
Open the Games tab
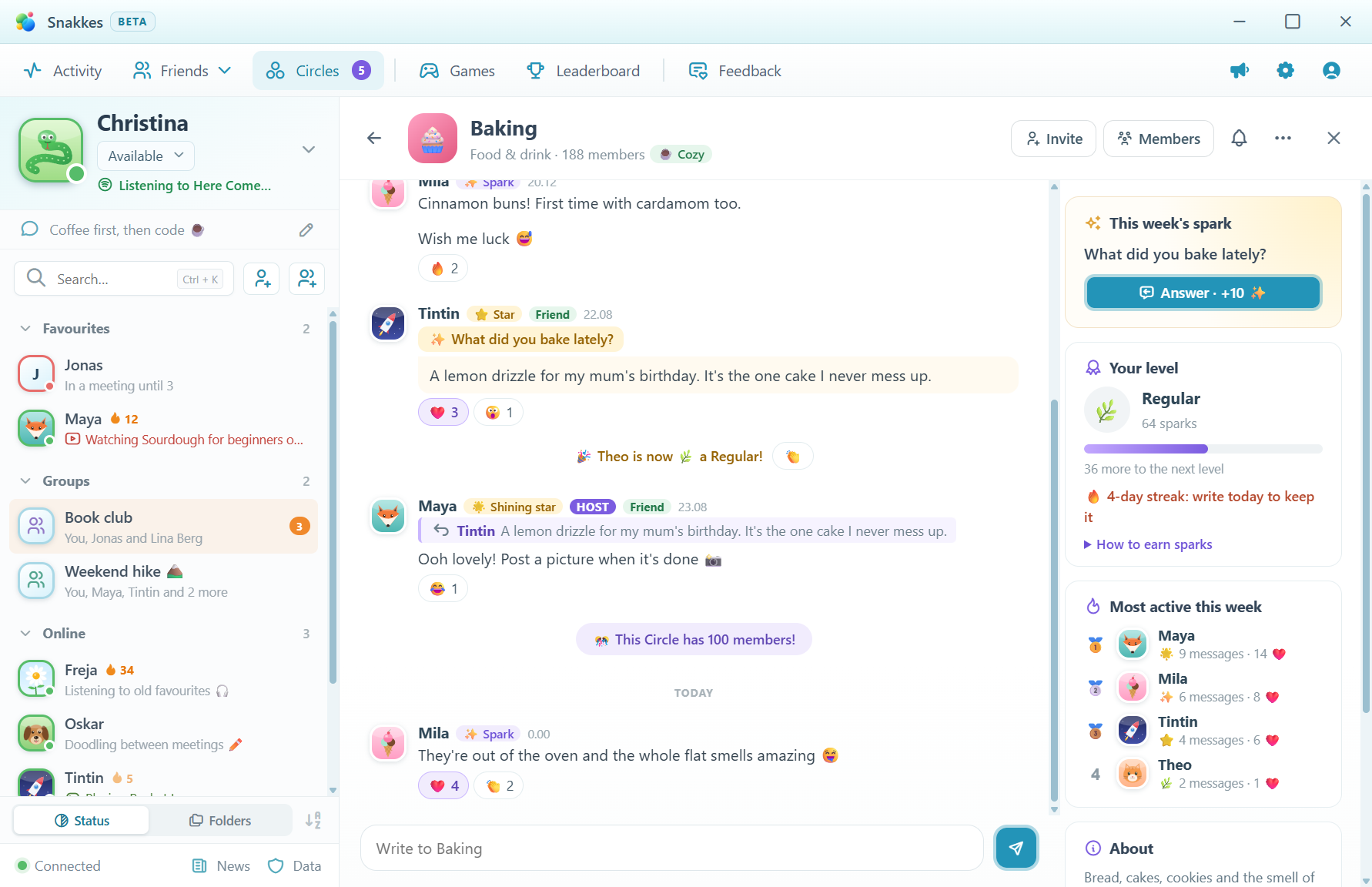[457, 71]
